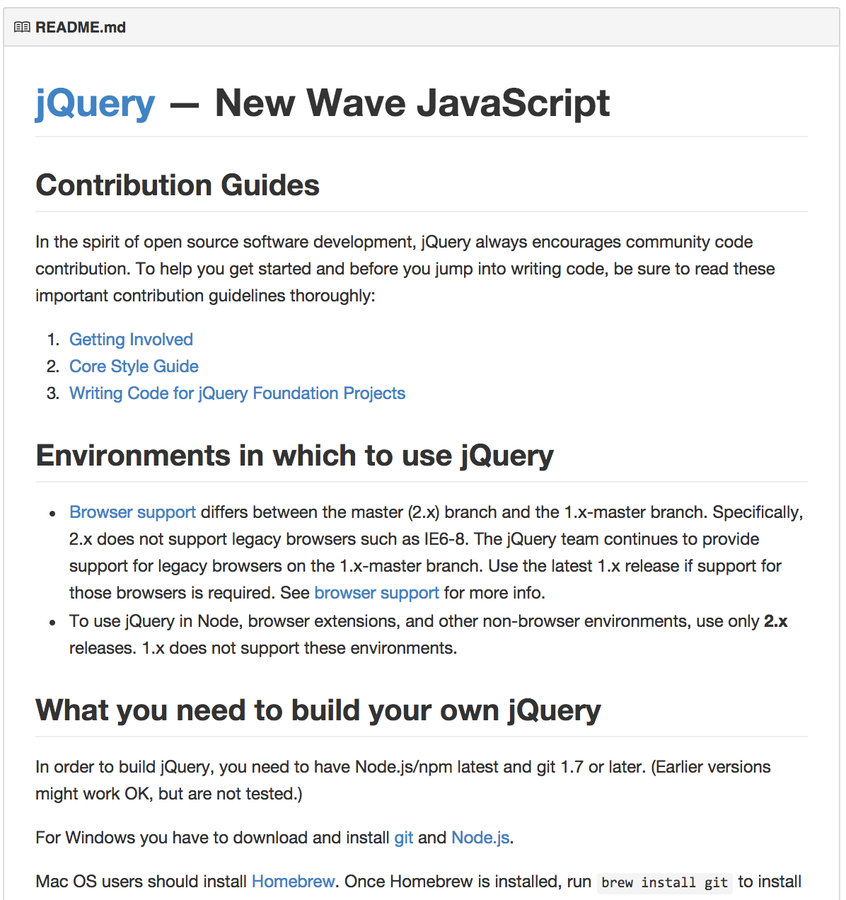Open the Node.js link

coord(480,837)
